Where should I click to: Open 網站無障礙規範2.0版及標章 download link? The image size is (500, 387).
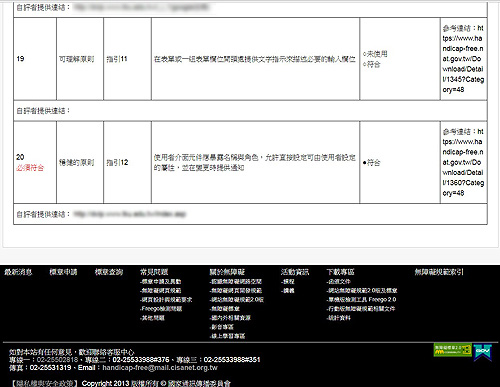[x=362, y=291]
